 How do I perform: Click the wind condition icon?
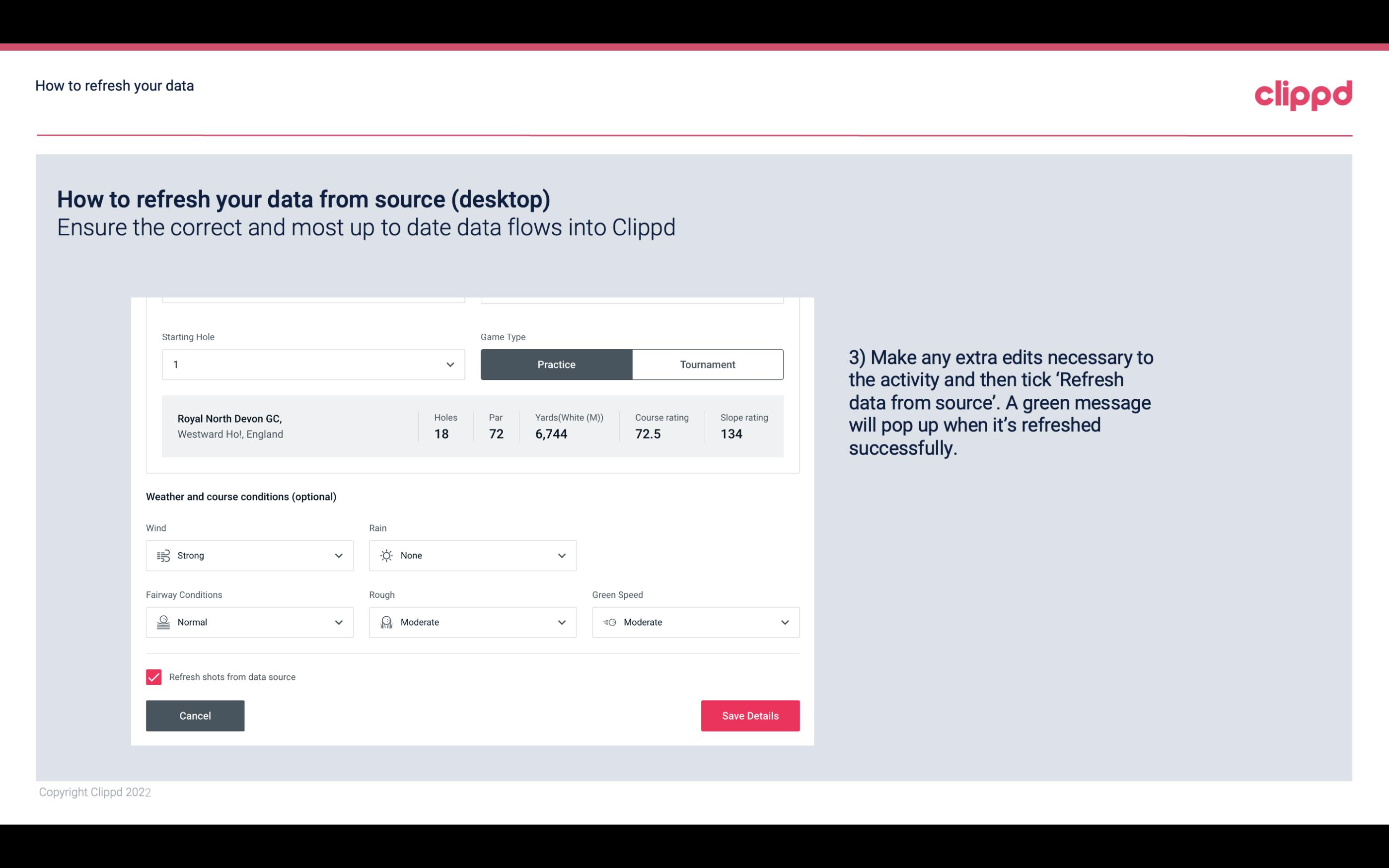tap(163, 555)
